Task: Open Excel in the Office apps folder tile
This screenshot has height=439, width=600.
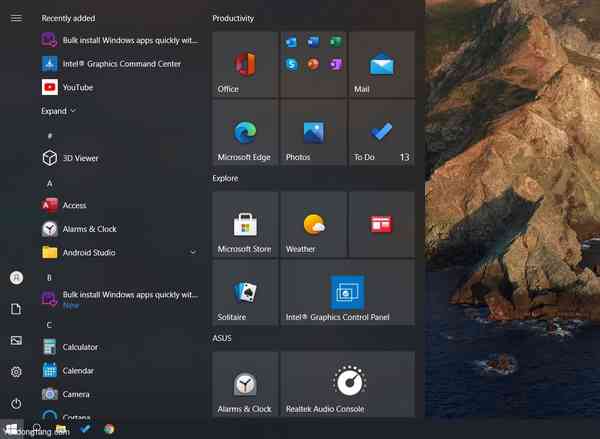Action: pyautogui.click(x=336, y=42)
